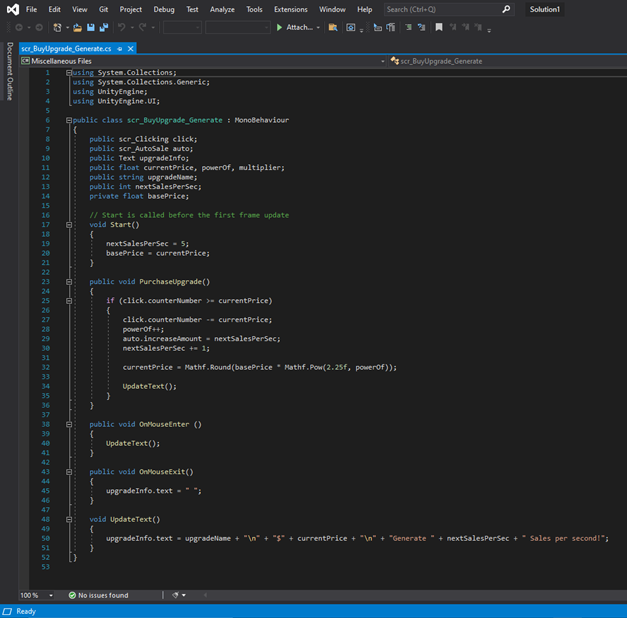Click the Navigate Backward toolbar icon
This screenshot has width=627, height=618.
tap(19, 28)
